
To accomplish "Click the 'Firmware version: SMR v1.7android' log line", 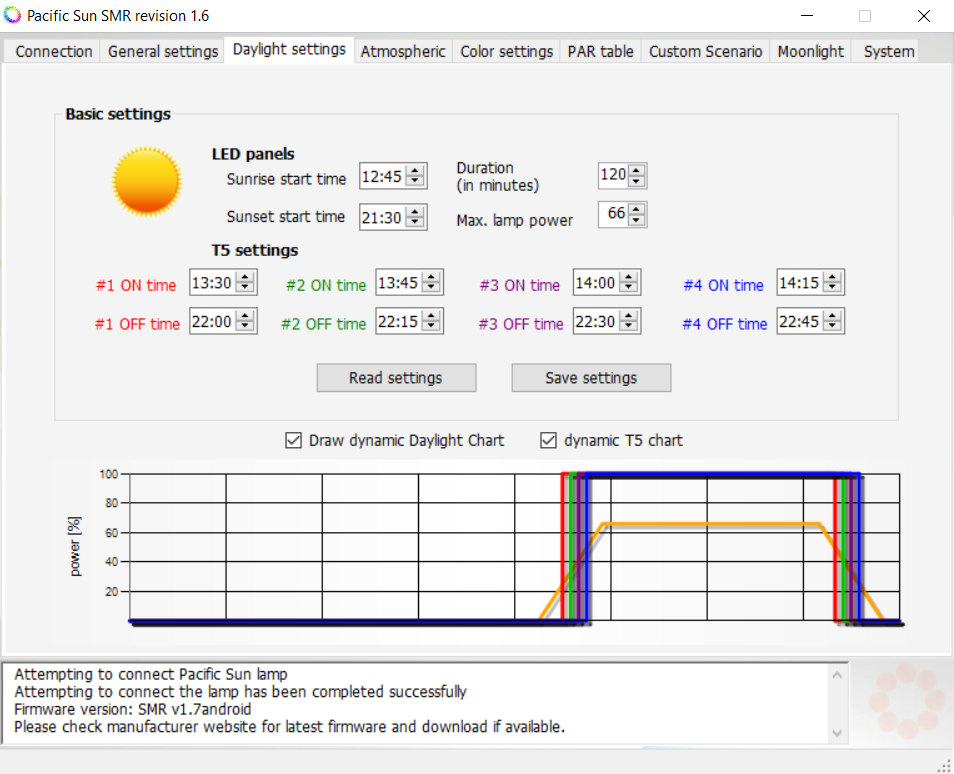I will point(133,709).
